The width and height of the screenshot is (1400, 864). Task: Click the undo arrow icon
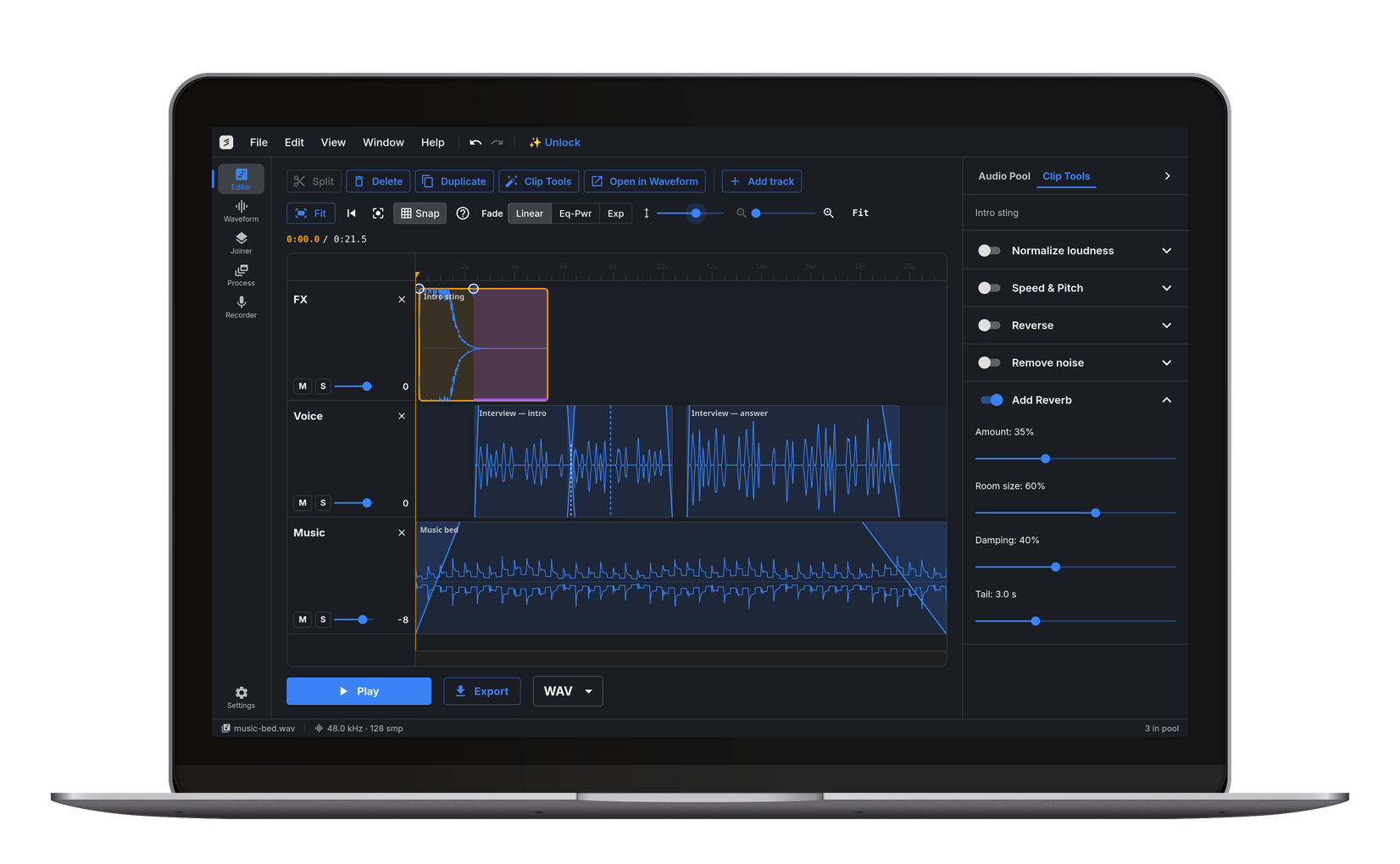(475, 142)
